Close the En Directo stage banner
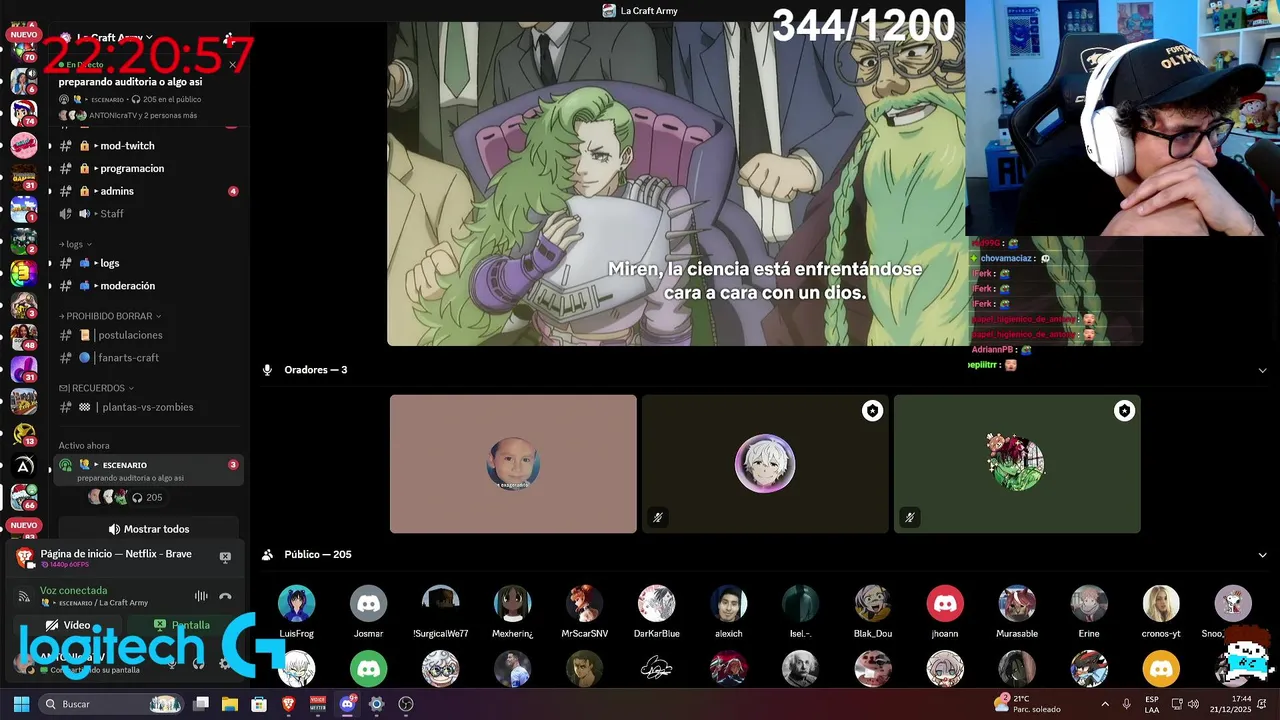 [232, 65]
